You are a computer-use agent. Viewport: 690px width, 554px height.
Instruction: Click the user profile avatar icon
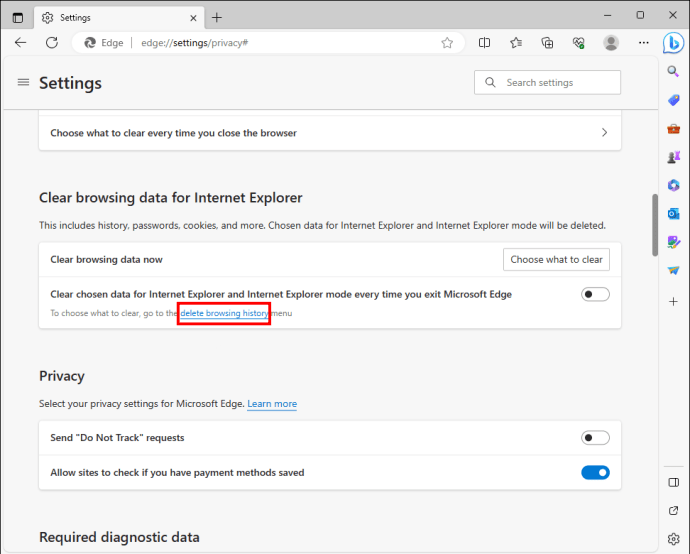coord(611,43)
